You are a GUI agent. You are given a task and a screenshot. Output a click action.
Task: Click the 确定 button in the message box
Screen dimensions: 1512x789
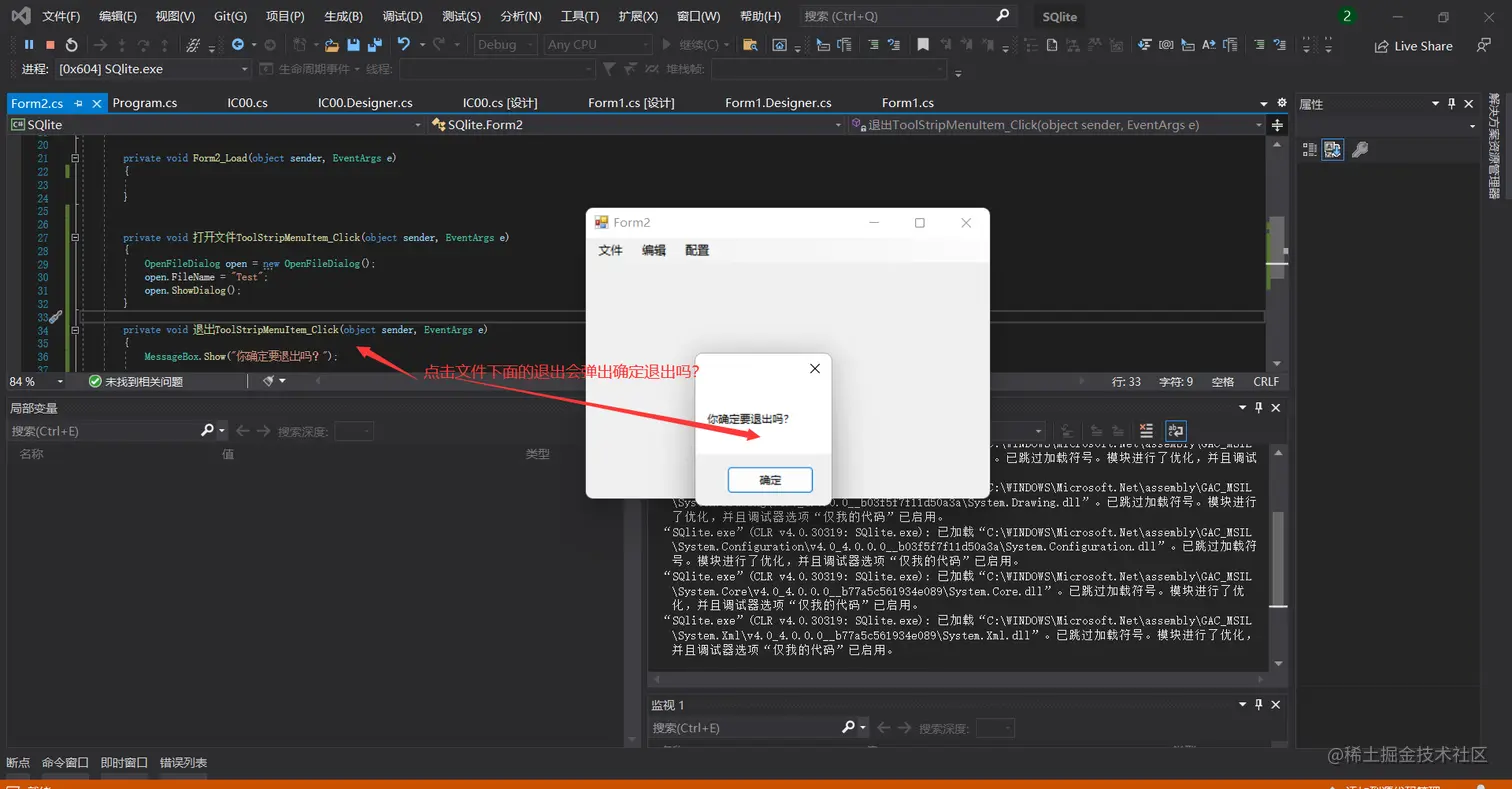click(x=770, y=480)
